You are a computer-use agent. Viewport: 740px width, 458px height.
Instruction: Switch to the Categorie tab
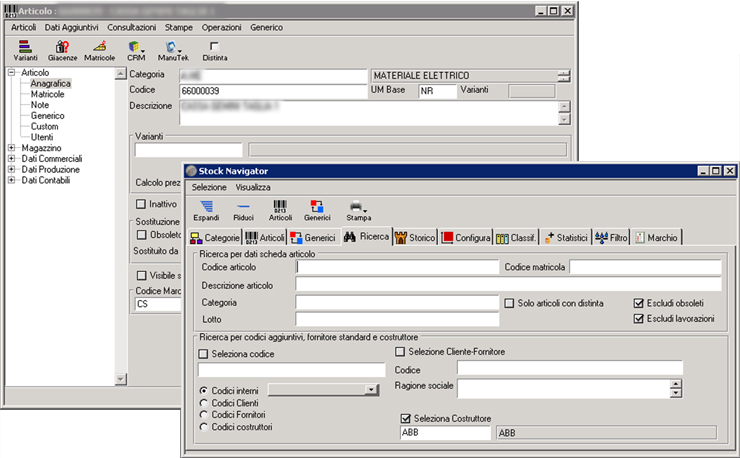(x=215, y=237)
